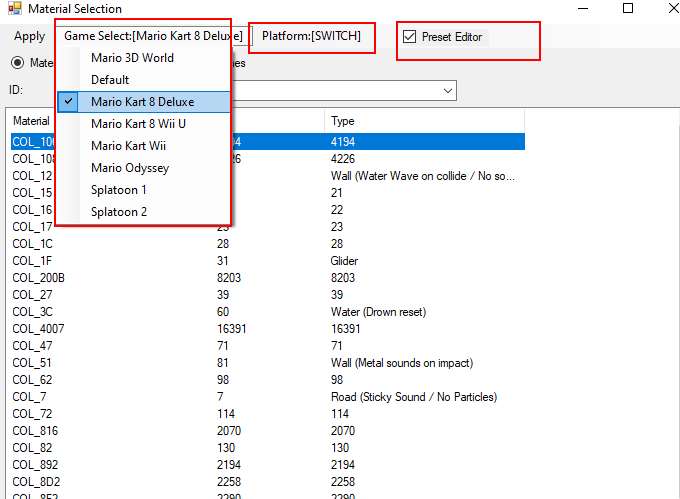Maximize the Material Selection window

tap(628, 8)
